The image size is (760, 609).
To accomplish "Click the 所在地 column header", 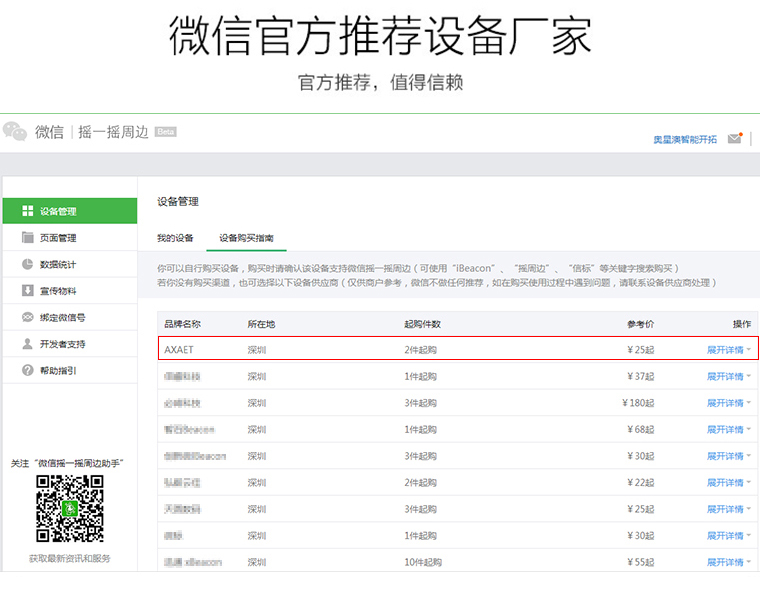I will (261, 324).
